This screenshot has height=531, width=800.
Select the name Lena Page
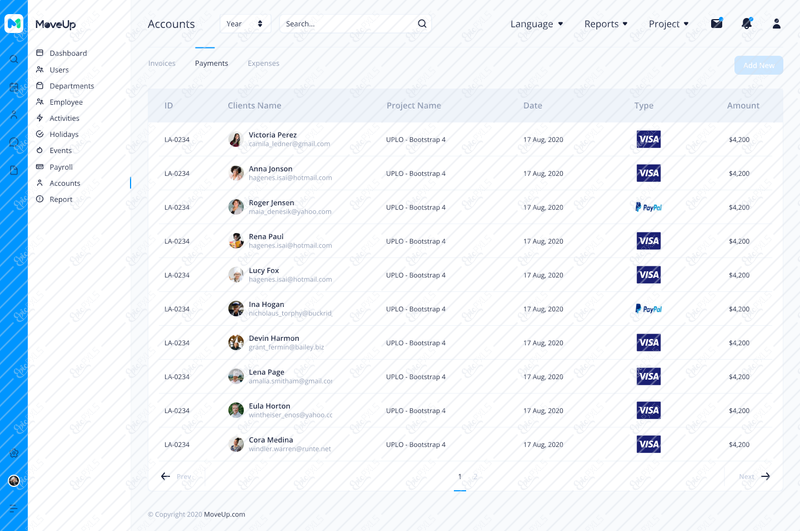click(266, 372)
